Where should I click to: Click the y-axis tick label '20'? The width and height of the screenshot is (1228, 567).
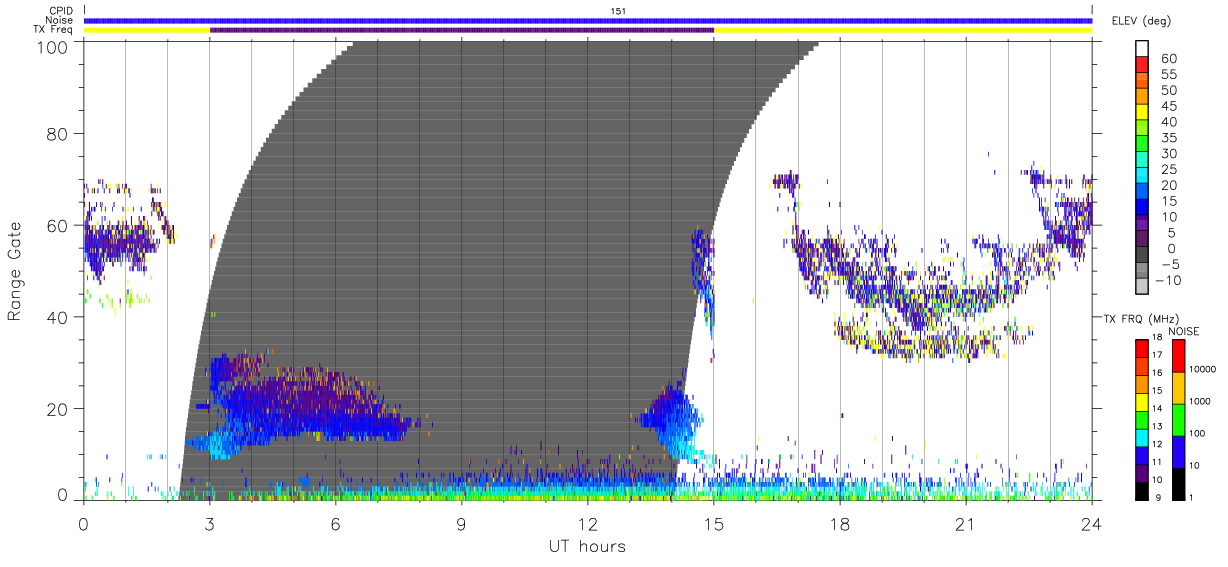pyautogui.click(x=58, y=410)
